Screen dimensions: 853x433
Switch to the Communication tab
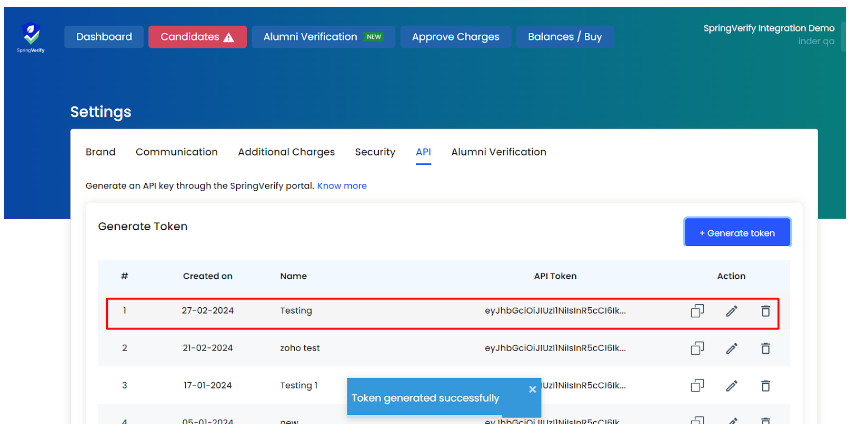click(176, 152)
